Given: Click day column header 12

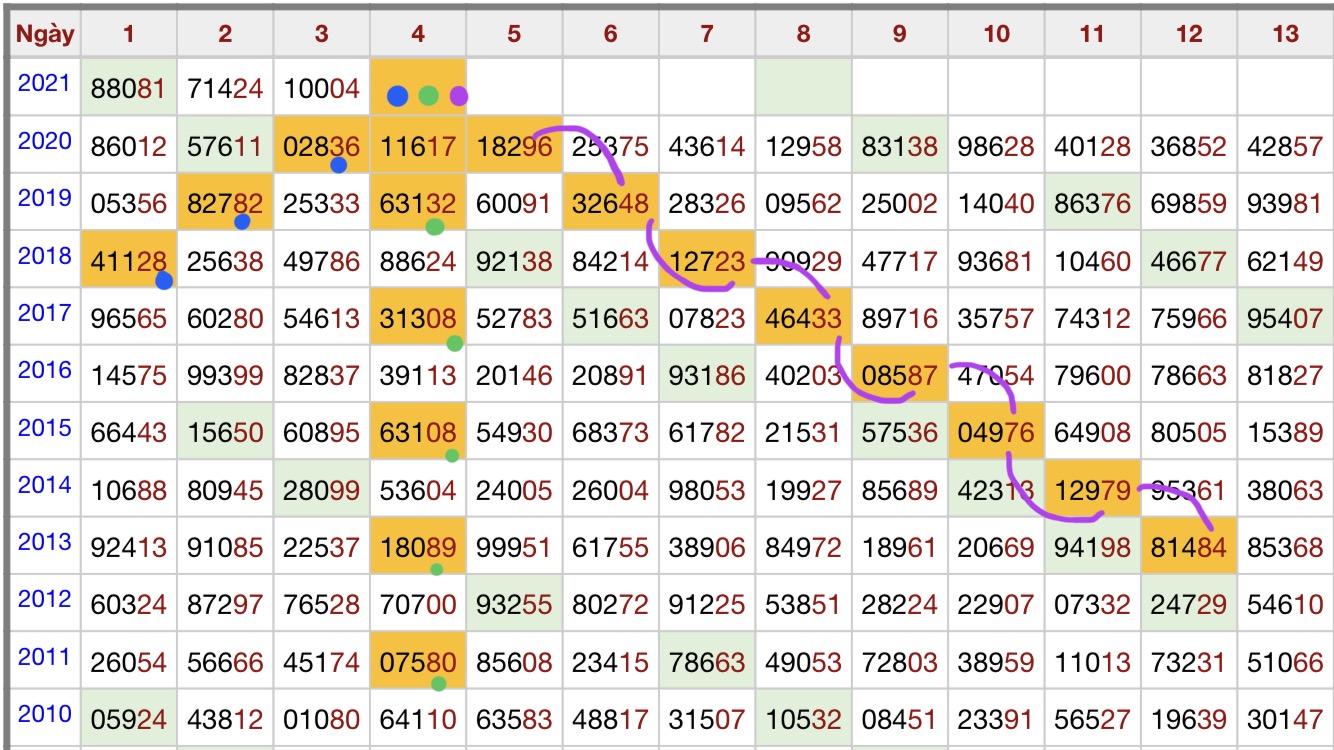Looking at the screenshot, I should (1189, 34).
